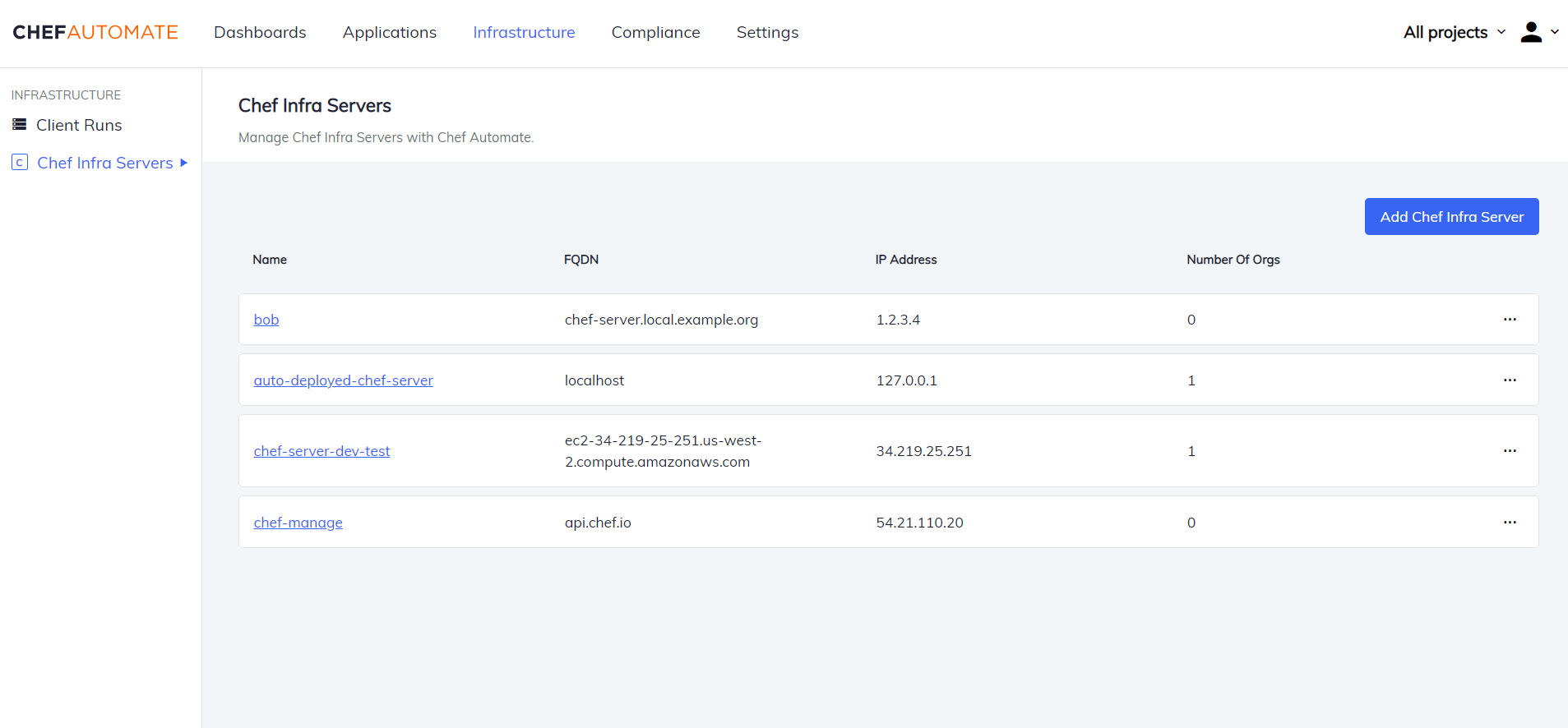Open the Dashboards tab

[x=260, y=32]
